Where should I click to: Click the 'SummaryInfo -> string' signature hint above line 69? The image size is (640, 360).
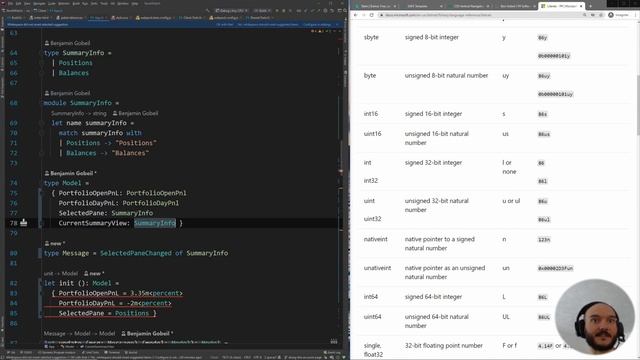click(78, 113)
